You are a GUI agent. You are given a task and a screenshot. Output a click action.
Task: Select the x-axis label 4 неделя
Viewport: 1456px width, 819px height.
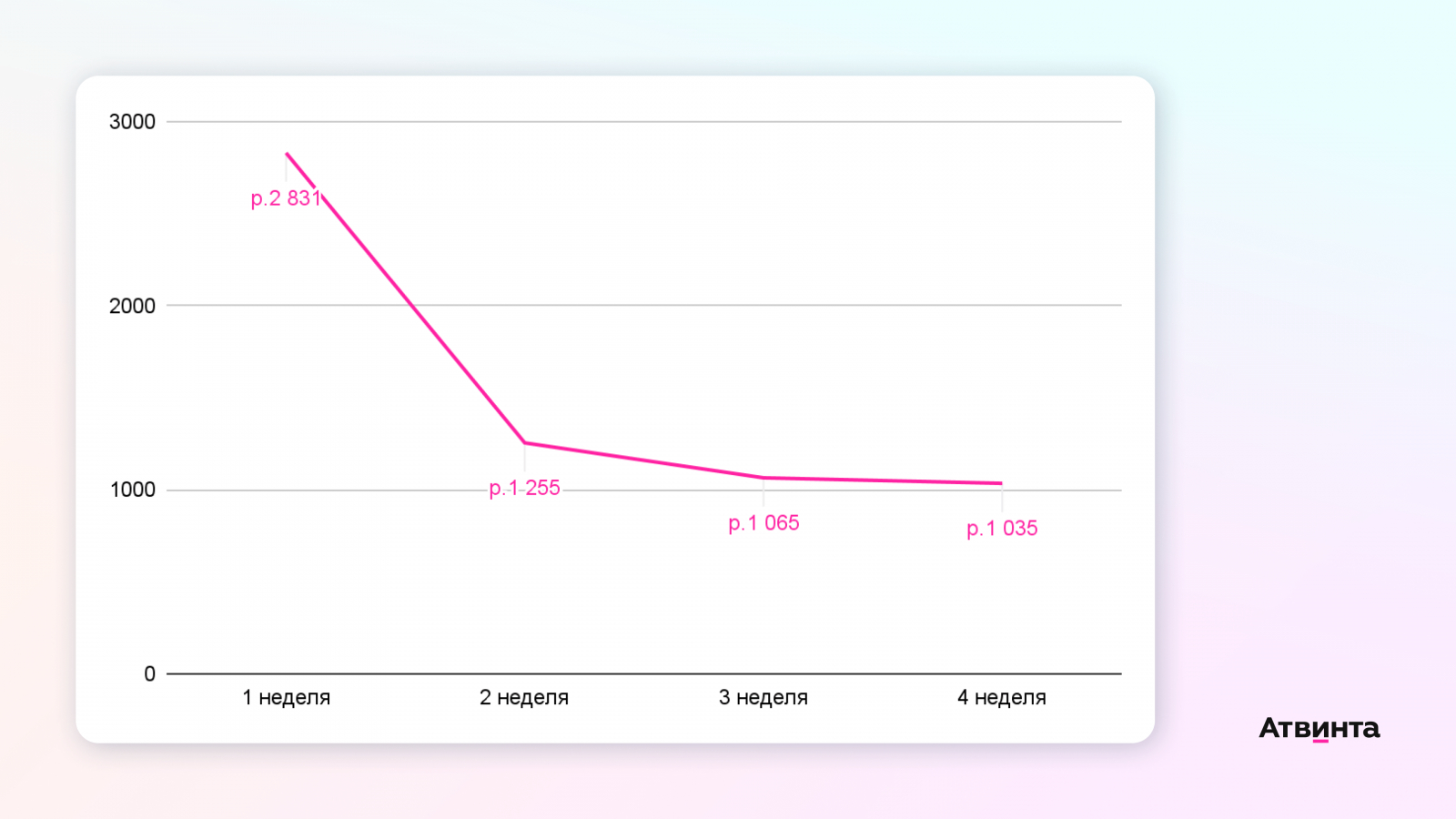(1002, 698)
